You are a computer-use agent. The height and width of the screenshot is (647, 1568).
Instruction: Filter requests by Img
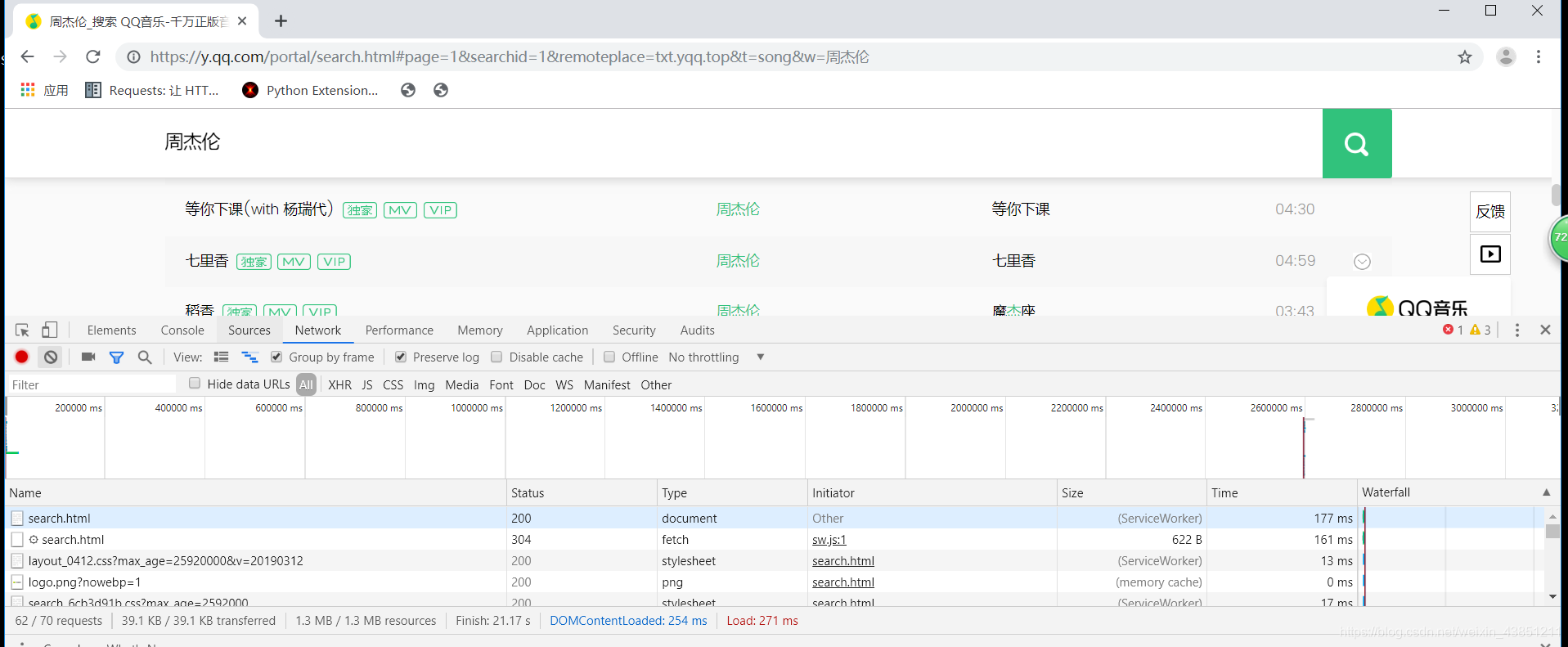click(424, 384)
